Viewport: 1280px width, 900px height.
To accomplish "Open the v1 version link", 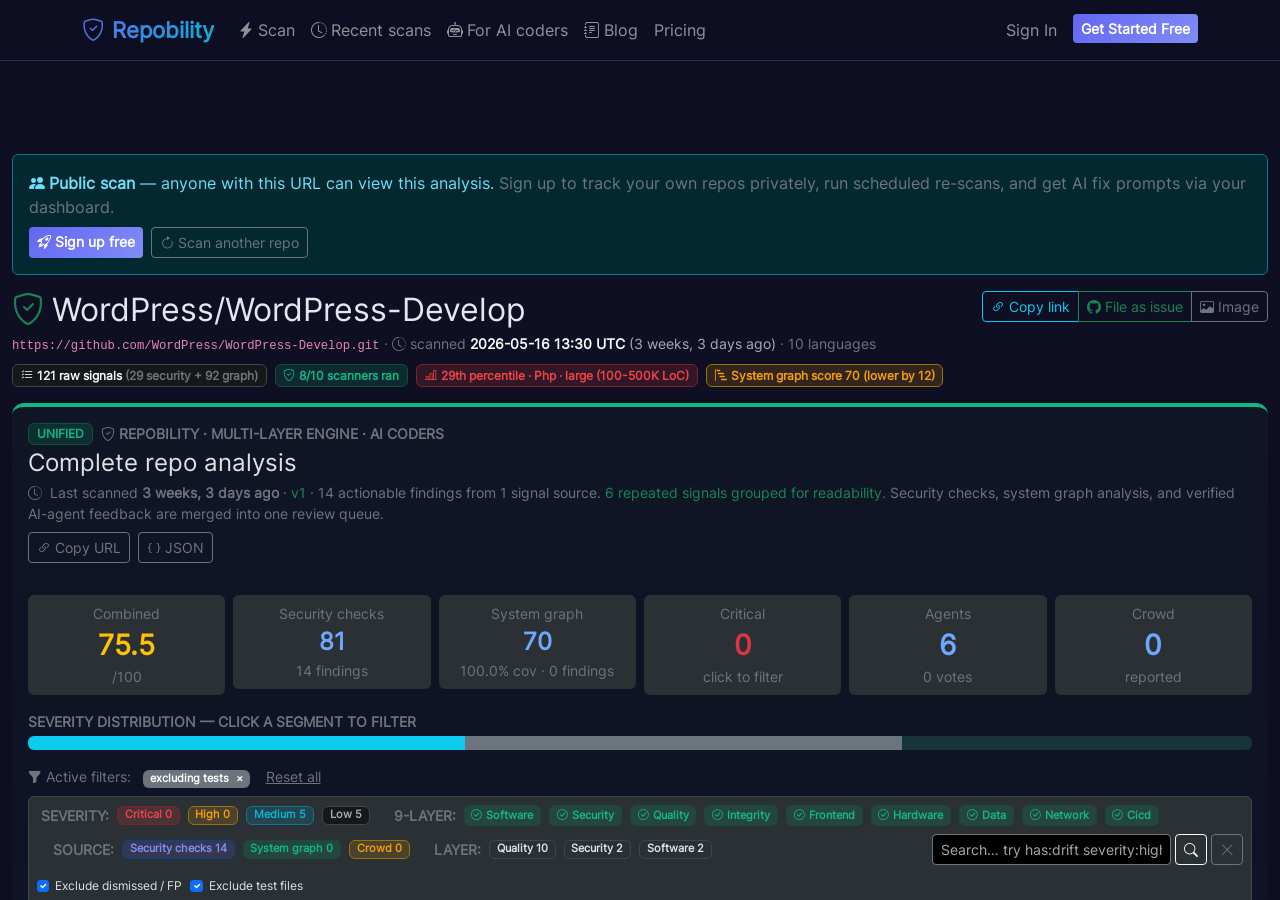I will tap(298, 493).
